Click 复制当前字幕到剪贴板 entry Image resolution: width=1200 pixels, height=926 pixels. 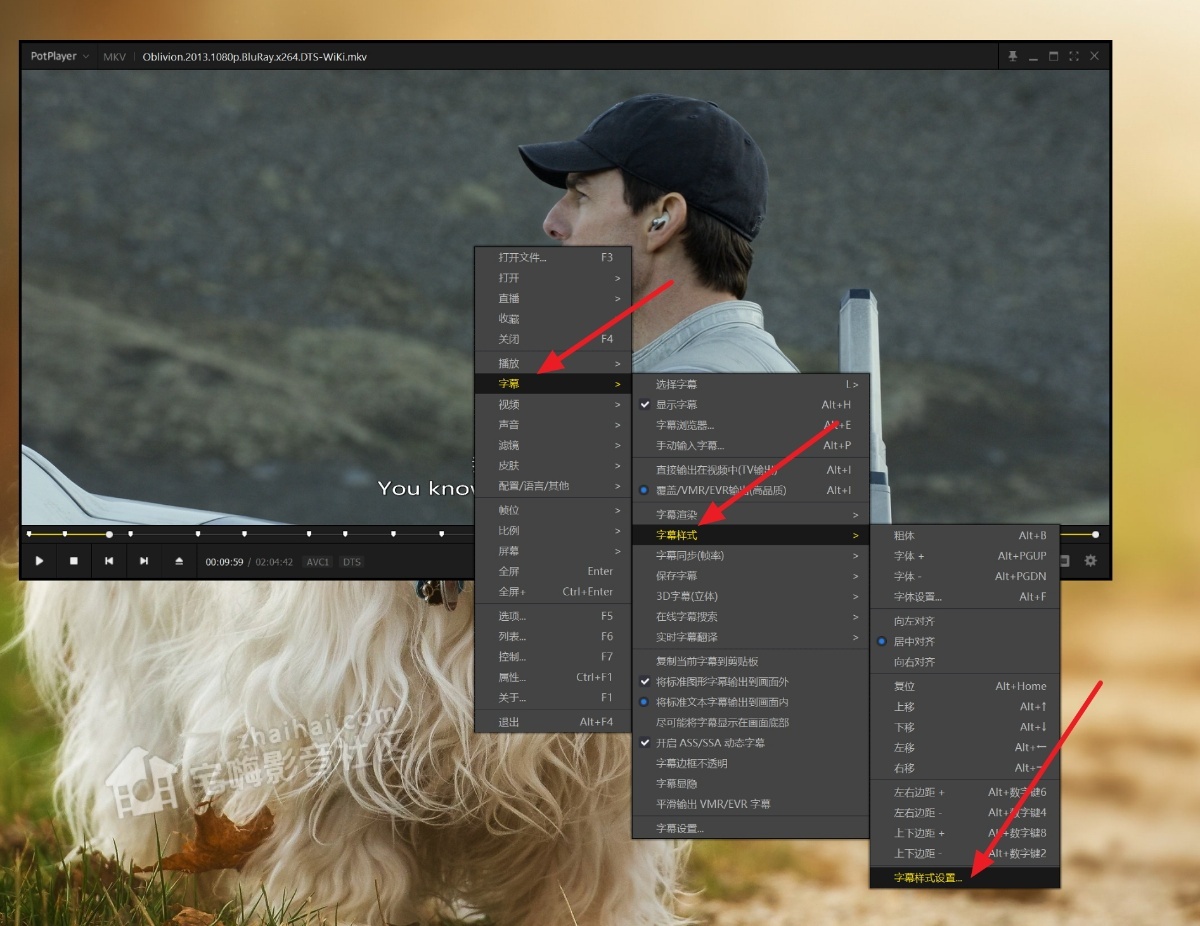(x=751, y=661)
